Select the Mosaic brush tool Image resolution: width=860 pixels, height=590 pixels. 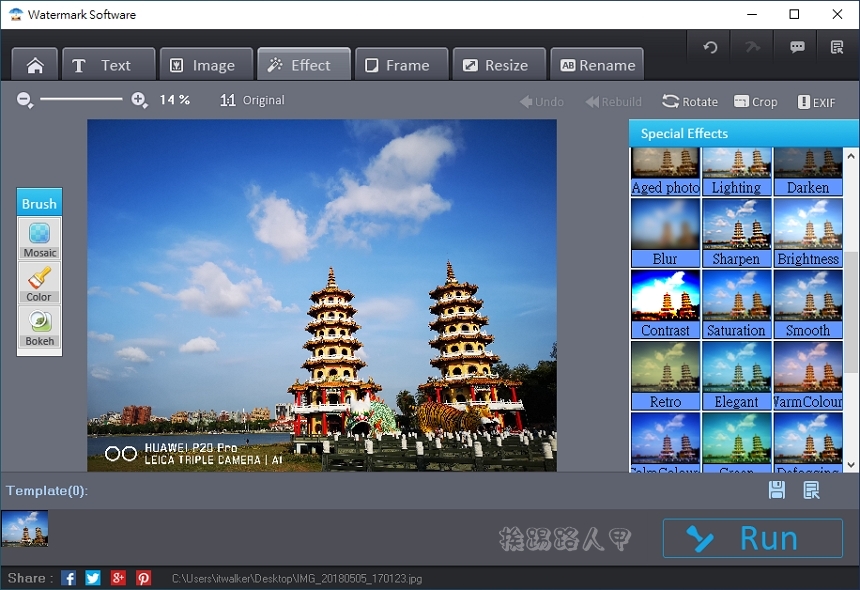tap(39, 238)
